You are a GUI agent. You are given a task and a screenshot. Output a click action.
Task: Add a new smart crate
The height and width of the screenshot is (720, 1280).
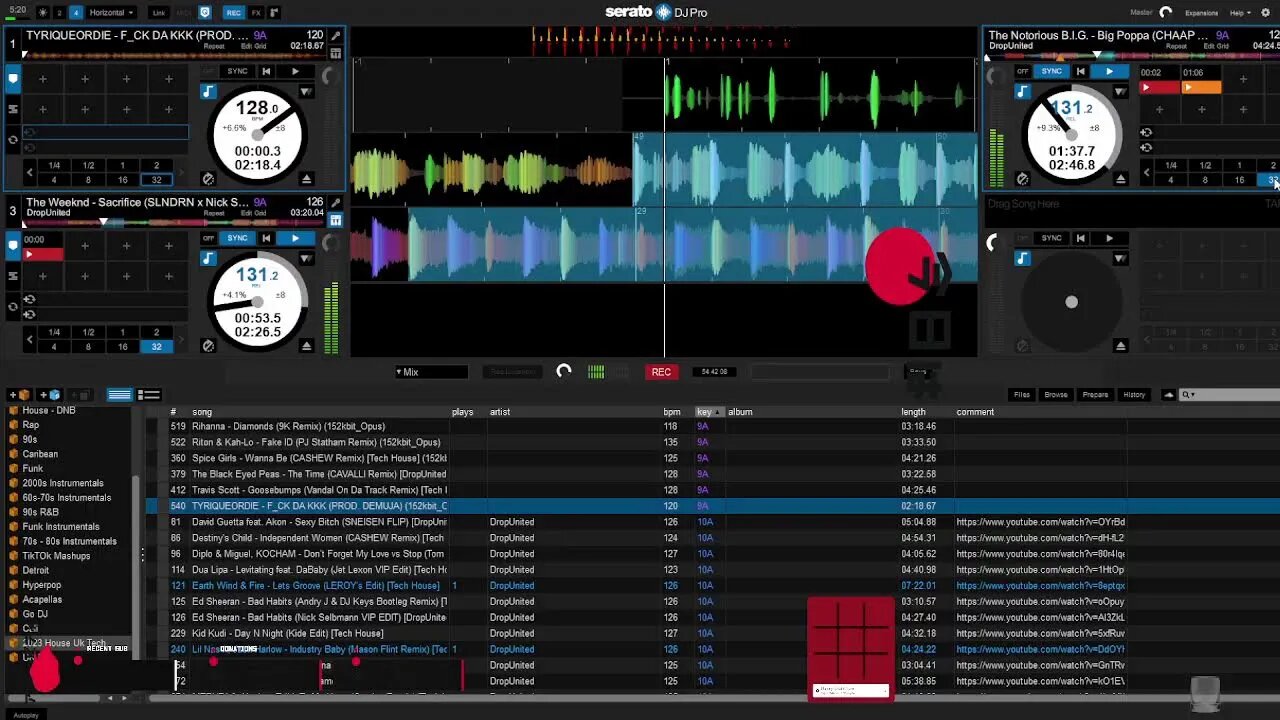point(50,395)
